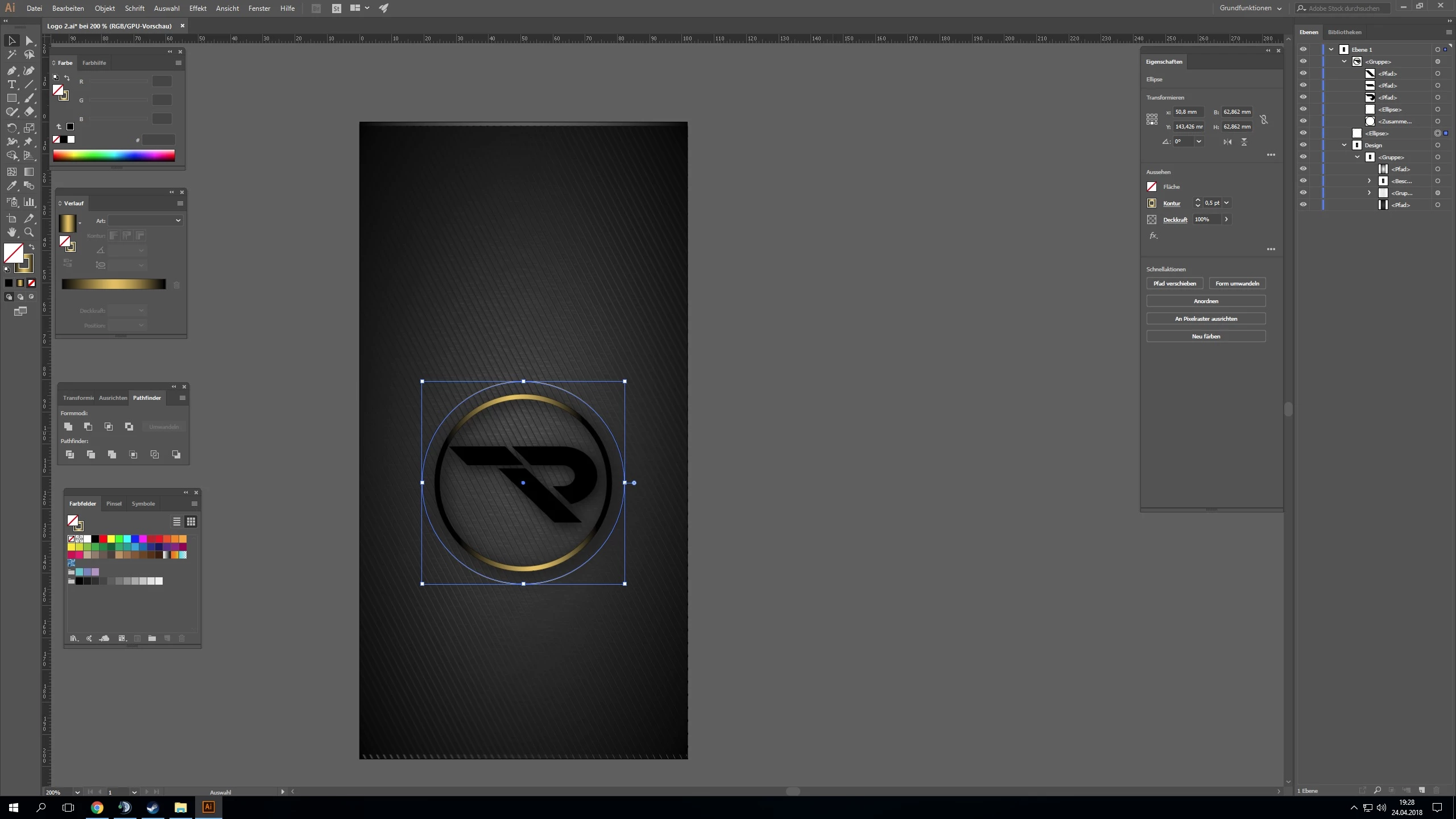The height and width of the screenshot is (819, 1456).
Task: Select the Eyedropper tool
Action: pyautogui.click(x=11, y=186)
